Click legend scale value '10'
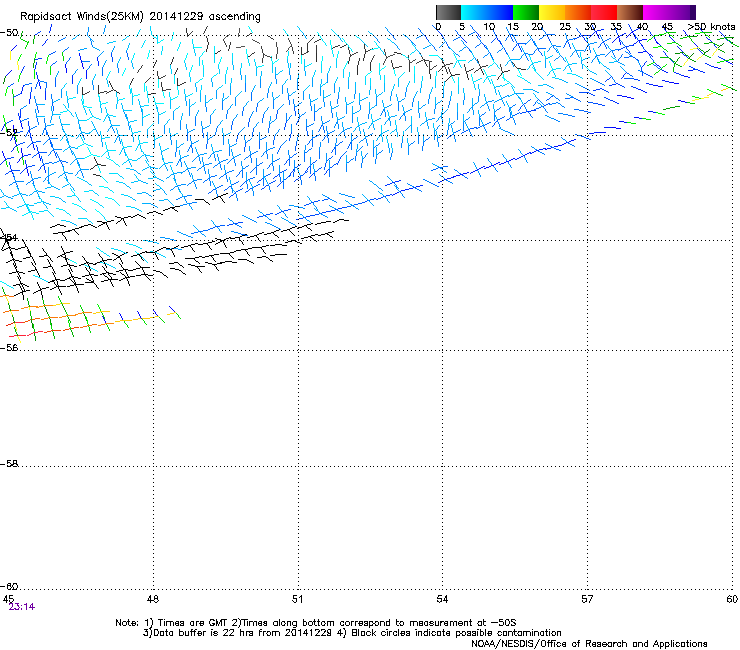Screen dimensions: 740x650 tap(489, 27)
